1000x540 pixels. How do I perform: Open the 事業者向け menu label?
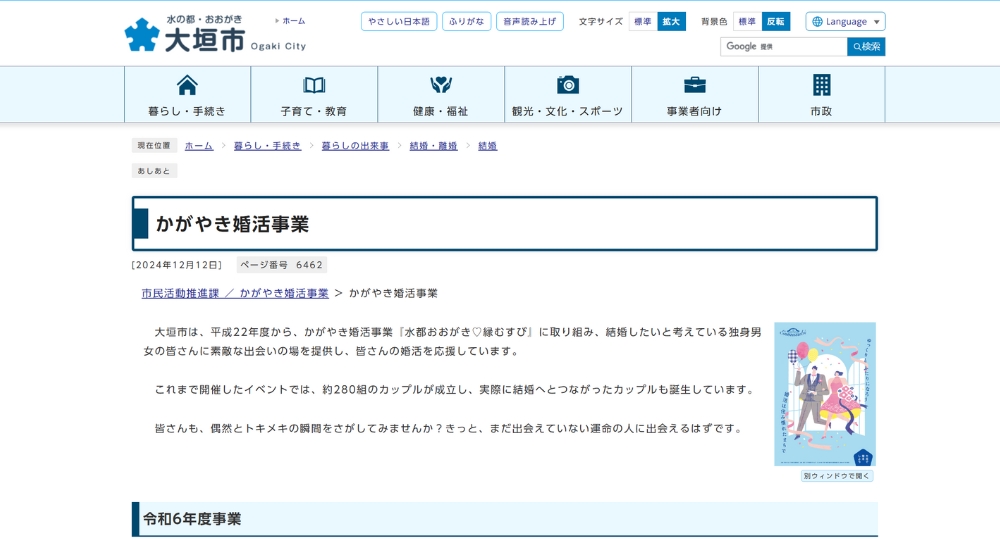point(695,111)
